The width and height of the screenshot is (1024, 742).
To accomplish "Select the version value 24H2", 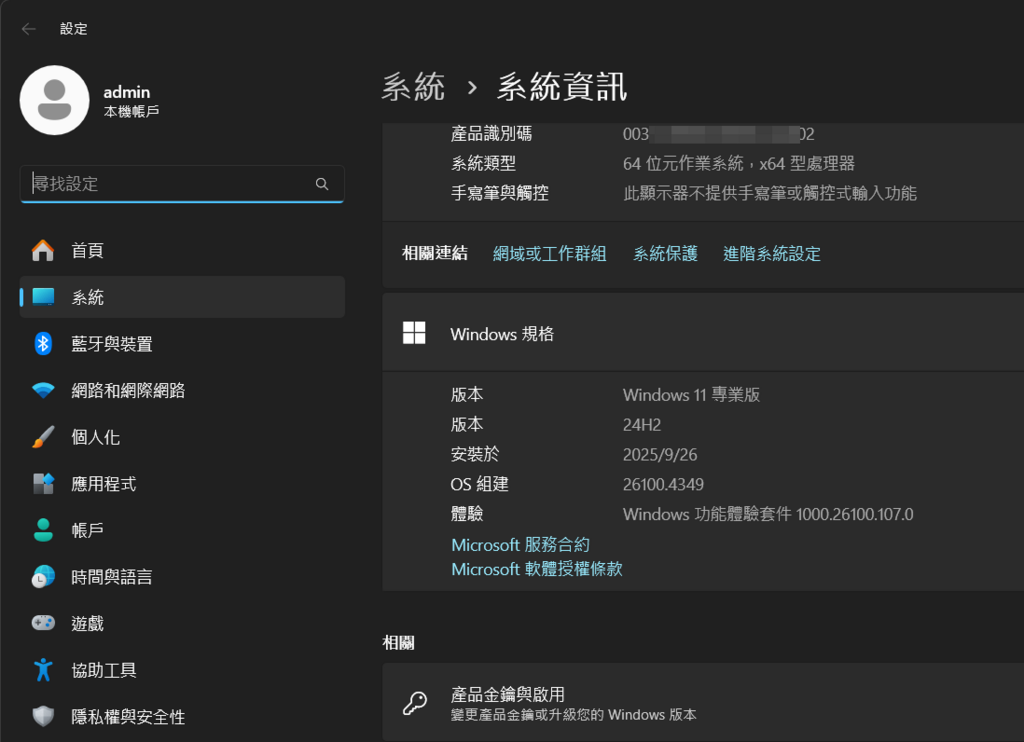I will pos(641,425).
